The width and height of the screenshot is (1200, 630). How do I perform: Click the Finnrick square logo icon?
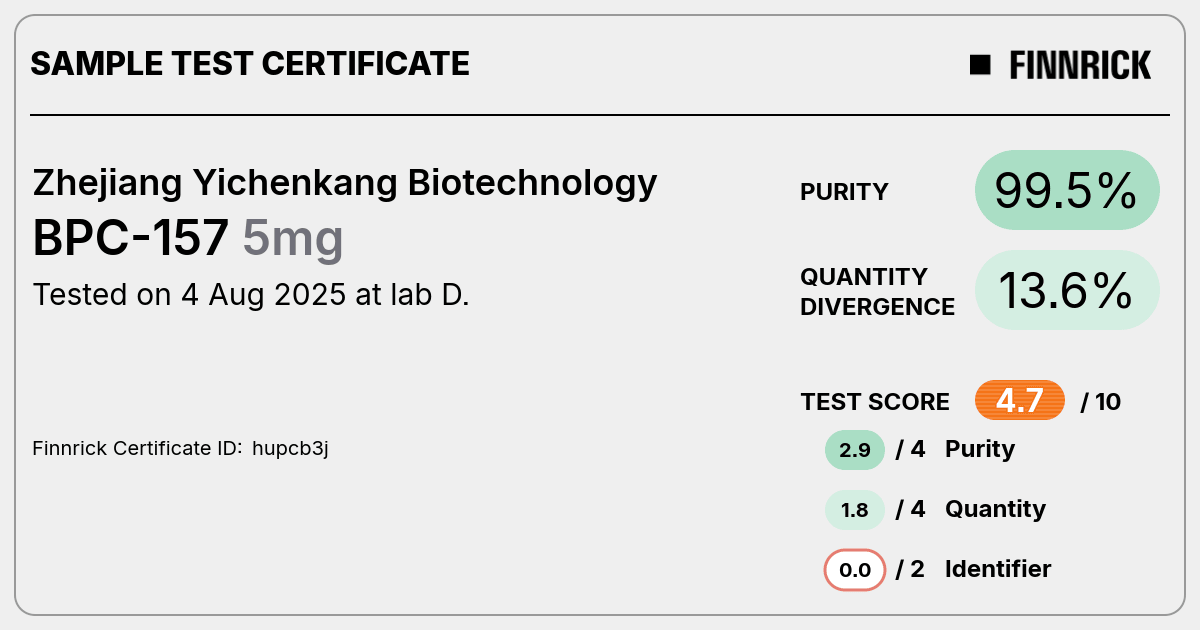coord(980,65)
